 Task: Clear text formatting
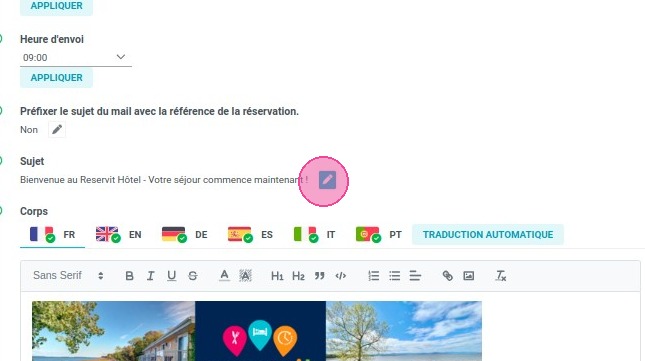[501, 275]
